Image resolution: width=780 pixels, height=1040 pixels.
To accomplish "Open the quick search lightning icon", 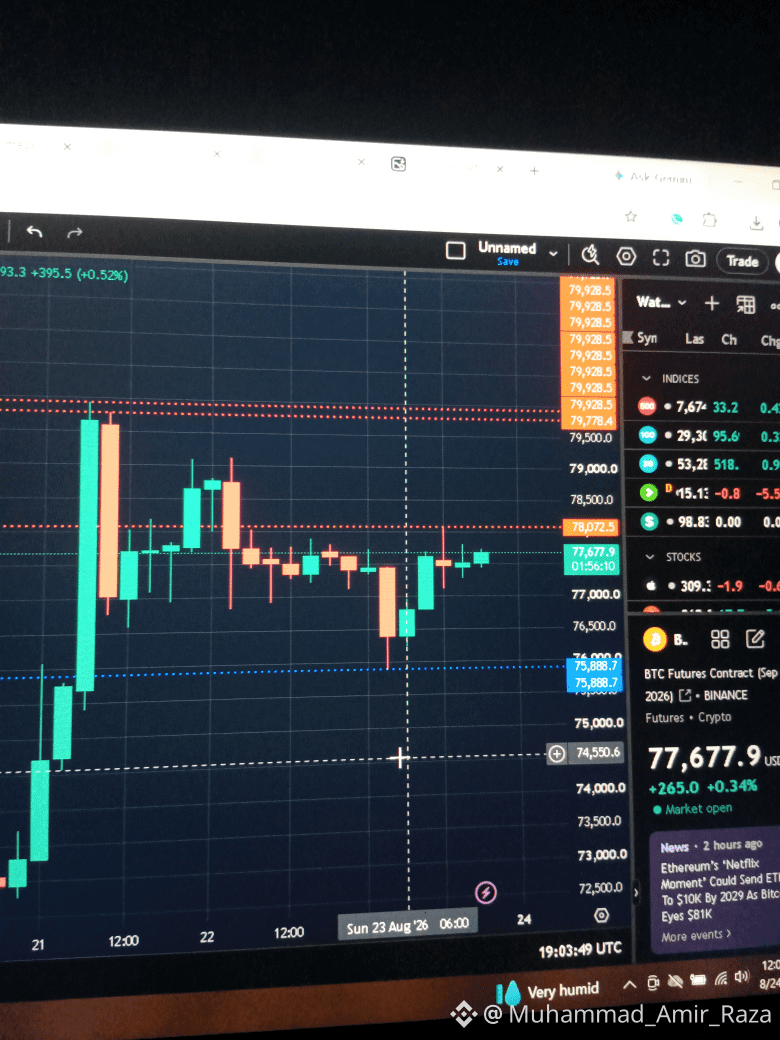I will [590, 255].
